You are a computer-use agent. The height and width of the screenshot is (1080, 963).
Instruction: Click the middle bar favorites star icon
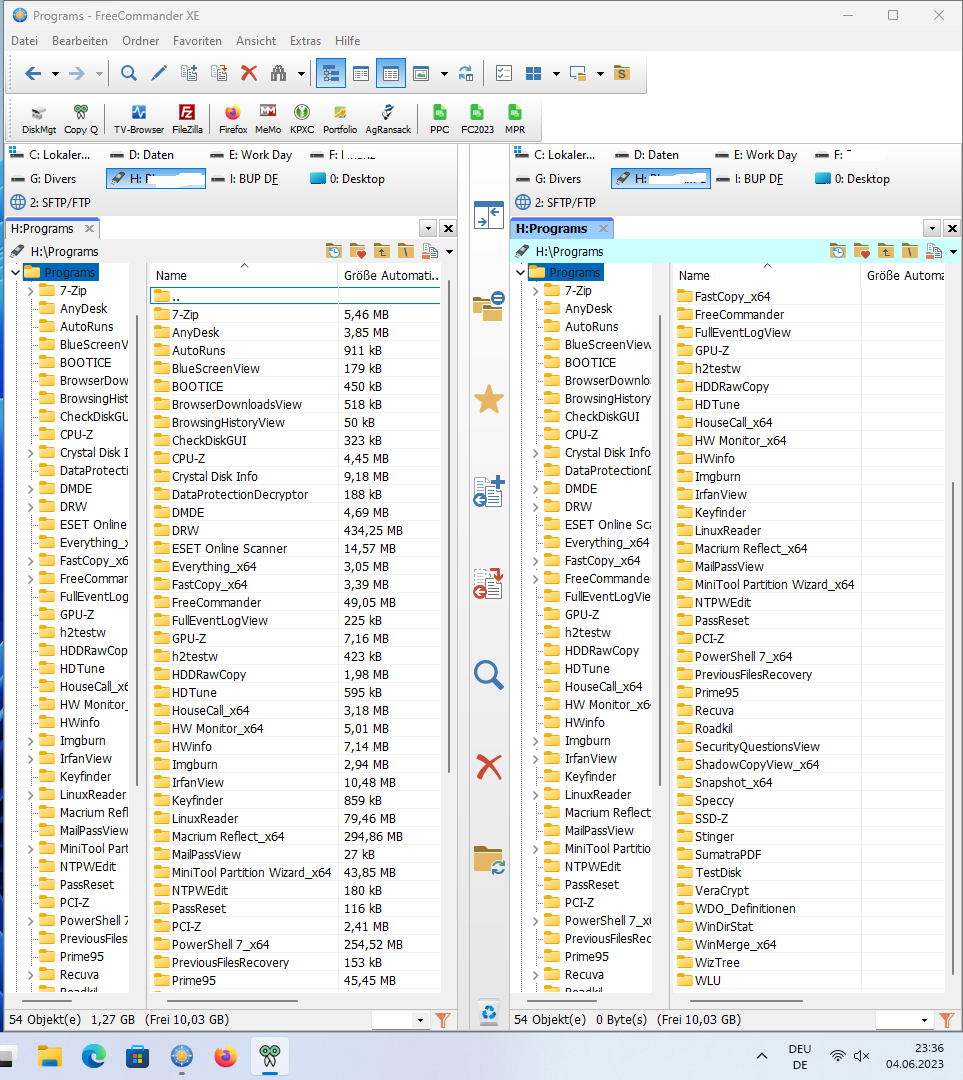tap(488, 399)
